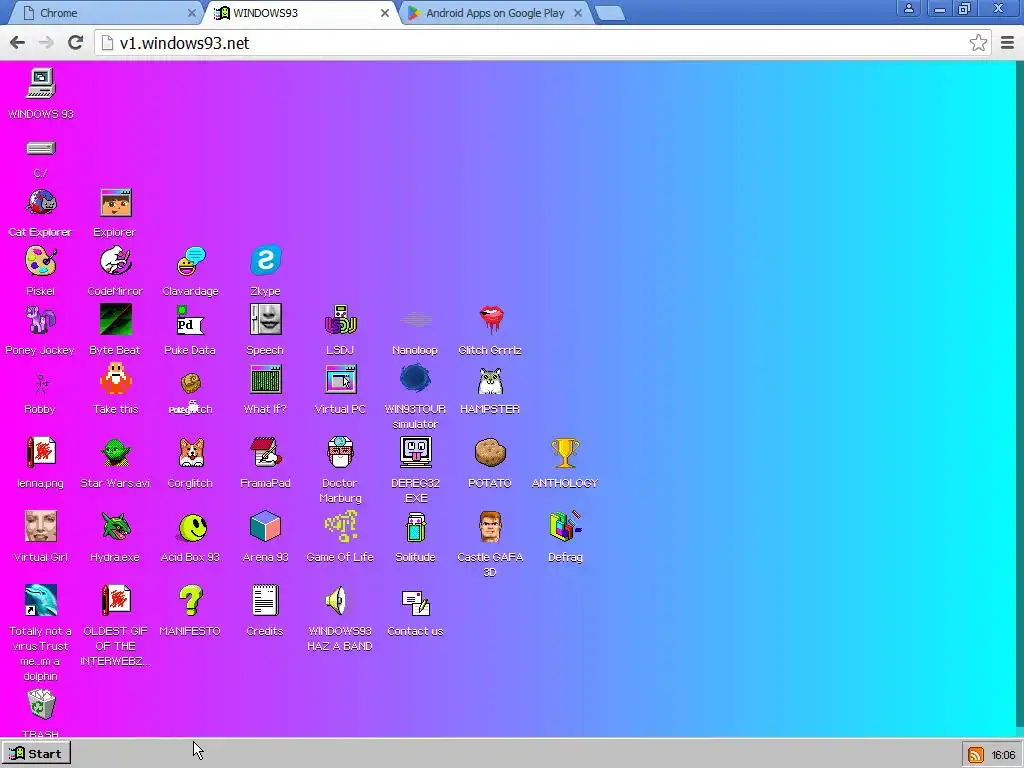This screenshot has width=1024, height=768.
Task: Open WIN93TOUR simulator
Action: click(415, 379)
